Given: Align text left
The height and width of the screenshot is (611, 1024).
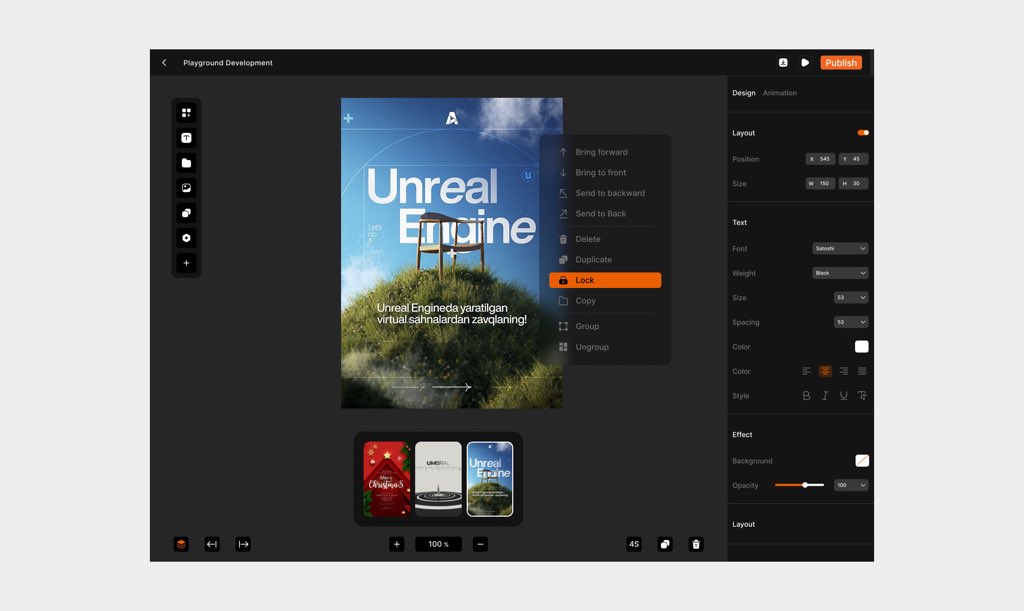Looking at the screenshot, I should pyautogui.click(x=807, y=371).
